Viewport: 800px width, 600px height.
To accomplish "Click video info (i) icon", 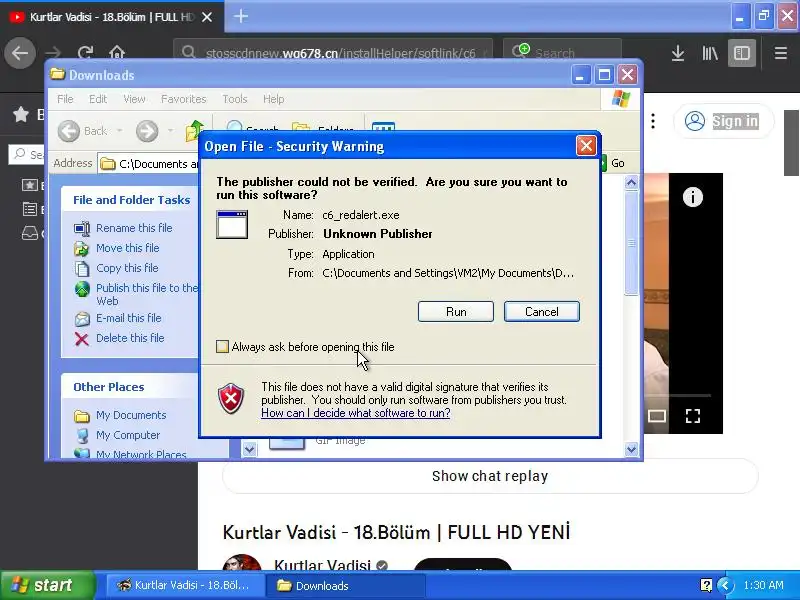I will pyautogui.click(x=692, y=197).
